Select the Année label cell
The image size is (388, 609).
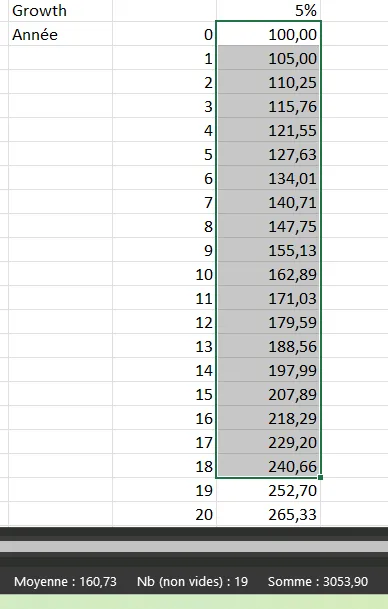[61, 34]
